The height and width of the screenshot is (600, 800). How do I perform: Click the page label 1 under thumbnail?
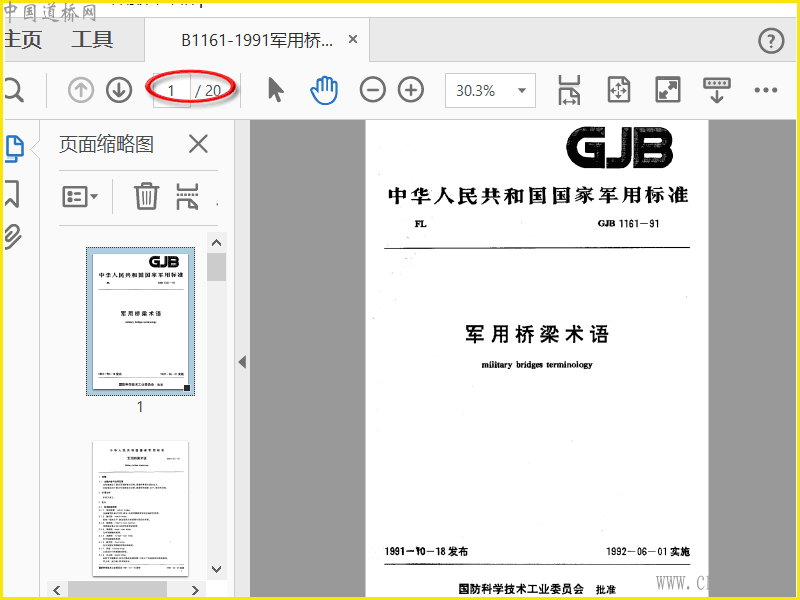coord(140,407)
